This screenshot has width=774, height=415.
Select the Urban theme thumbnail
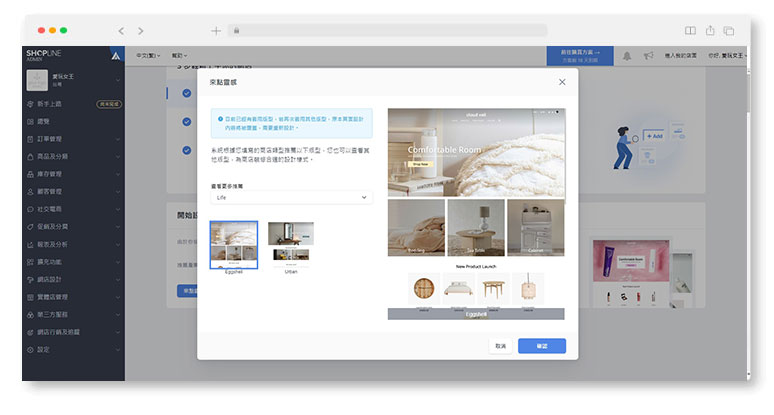tap(291, 242)
